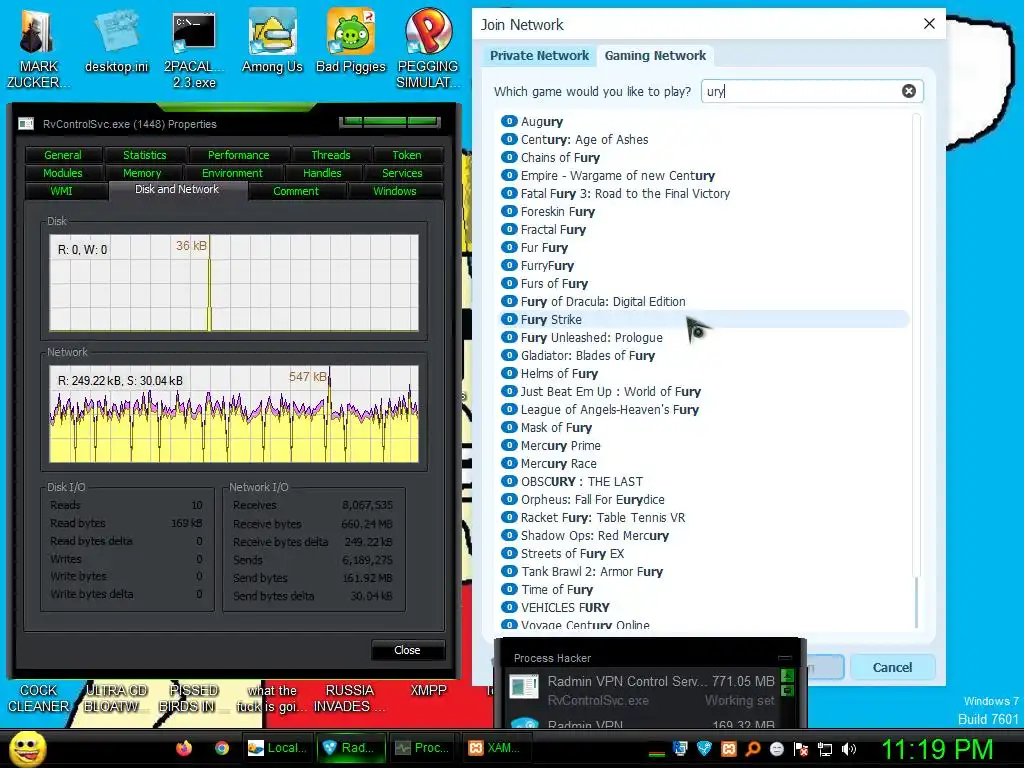
Task: Click the network tray icon
Action: pos(825,749)
